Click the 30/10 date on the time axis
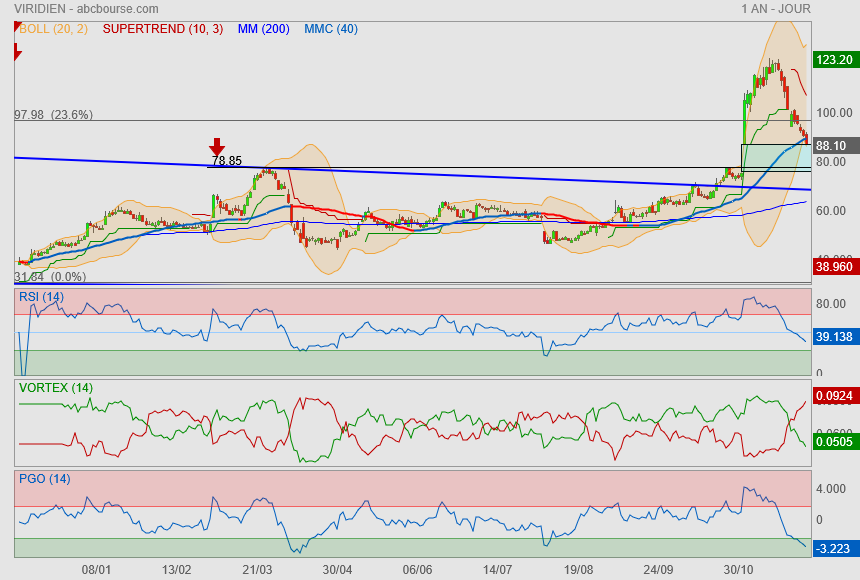This screenshot has height=580, width=860. tap(738, 569)
